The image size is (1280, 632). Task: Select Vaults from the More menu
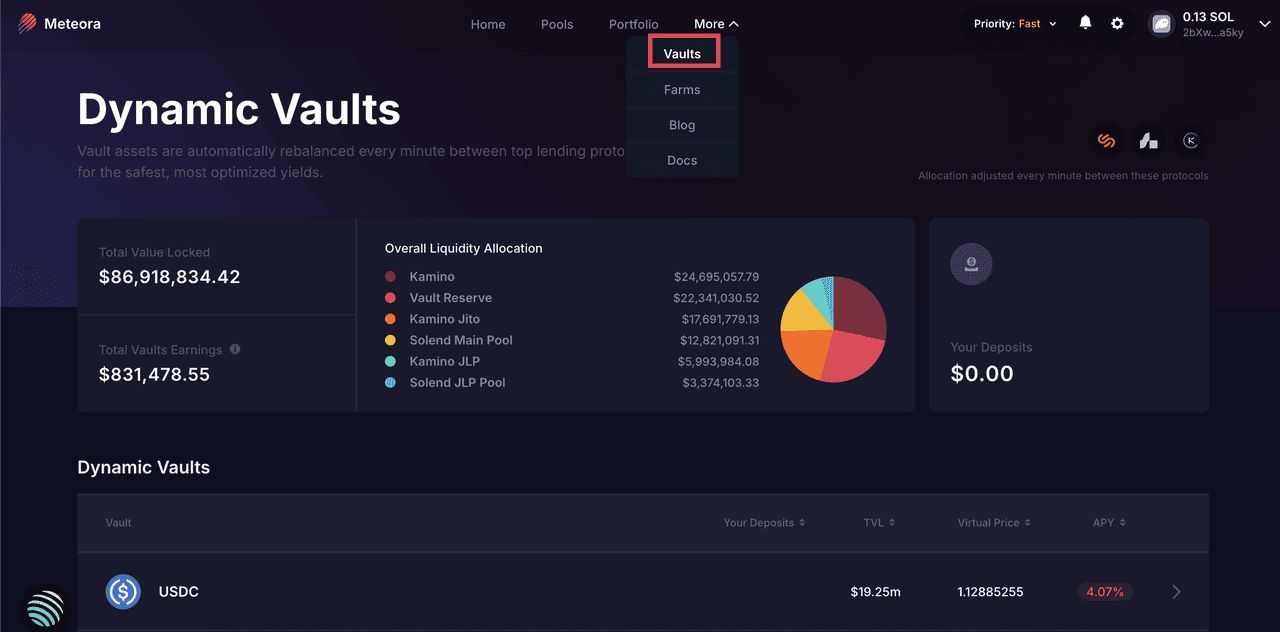(x=682, y=54)
